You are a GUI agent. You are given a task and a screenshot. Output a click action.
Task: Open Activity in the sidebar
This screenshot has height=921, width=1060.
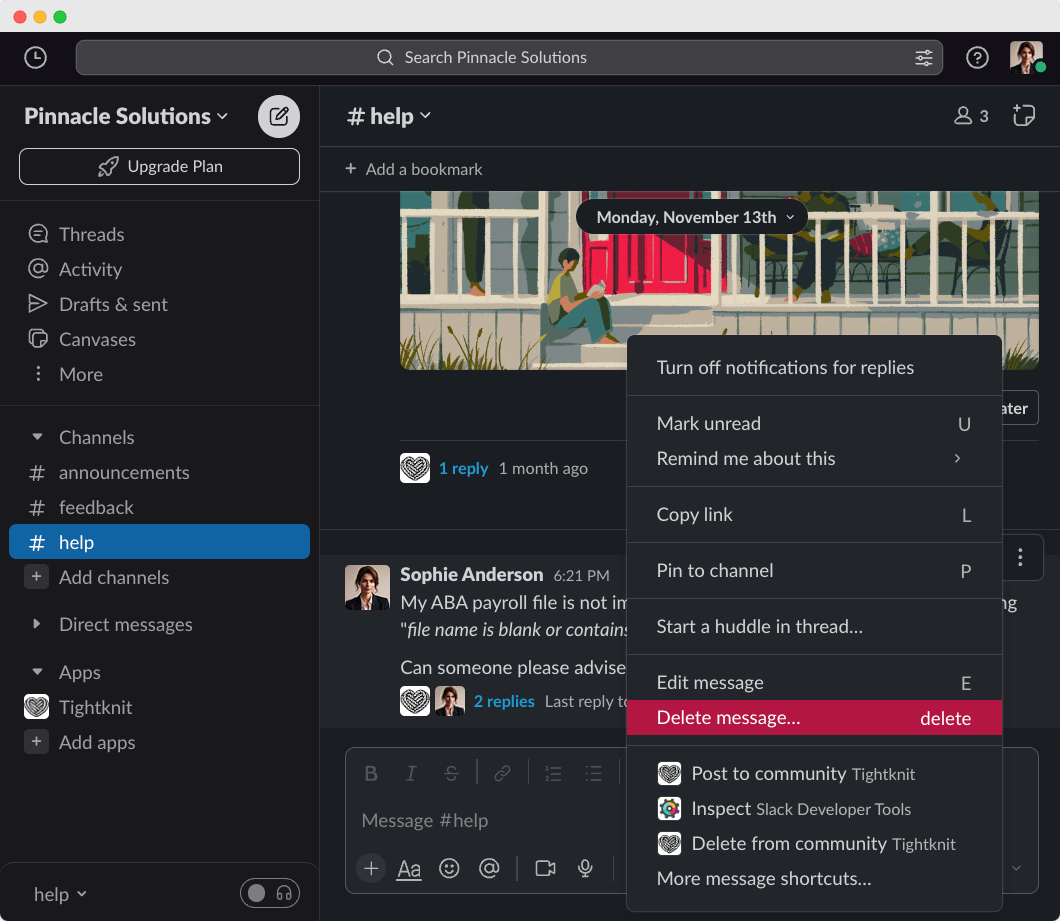click(x=91, y=269)
